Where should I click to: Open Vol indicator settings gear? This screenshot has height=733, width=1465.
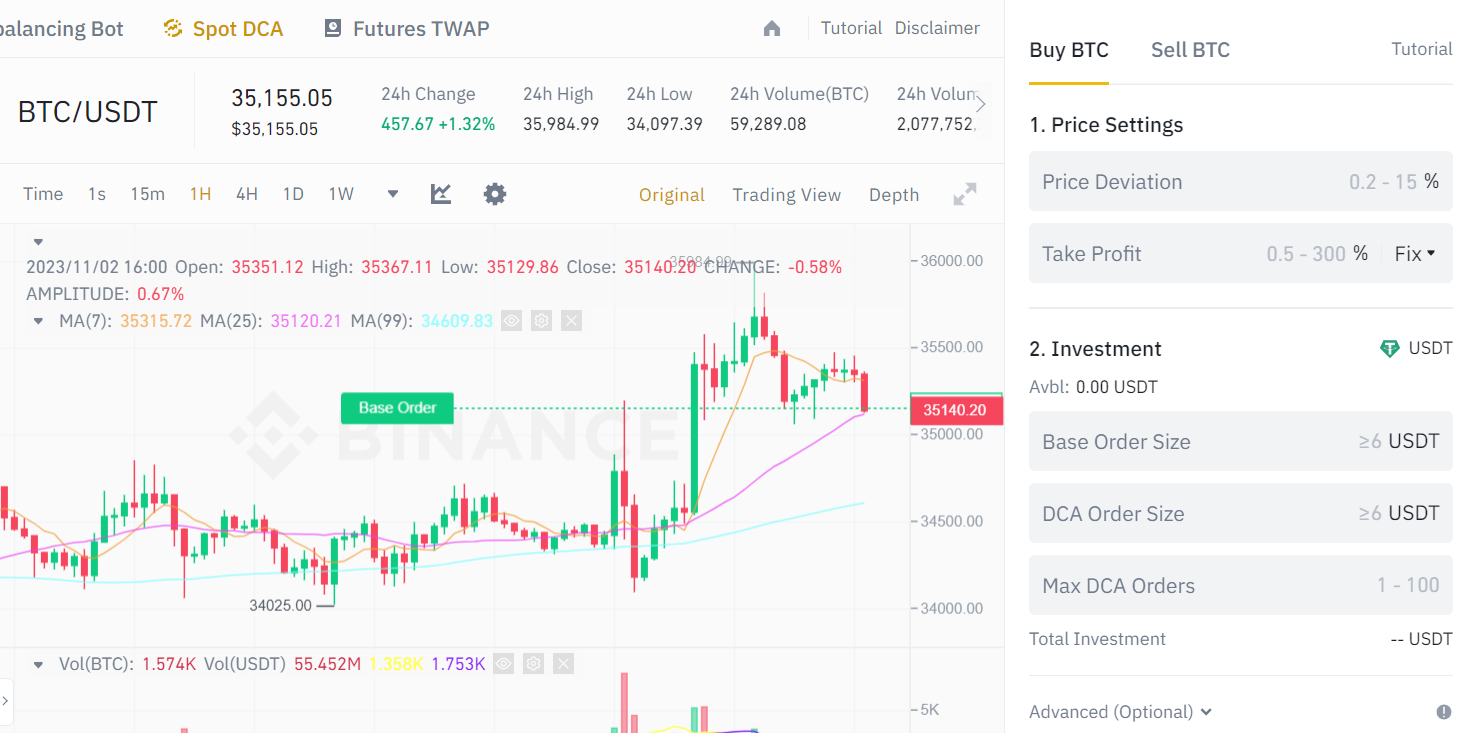pyautogui.click(x=533, y=663)
